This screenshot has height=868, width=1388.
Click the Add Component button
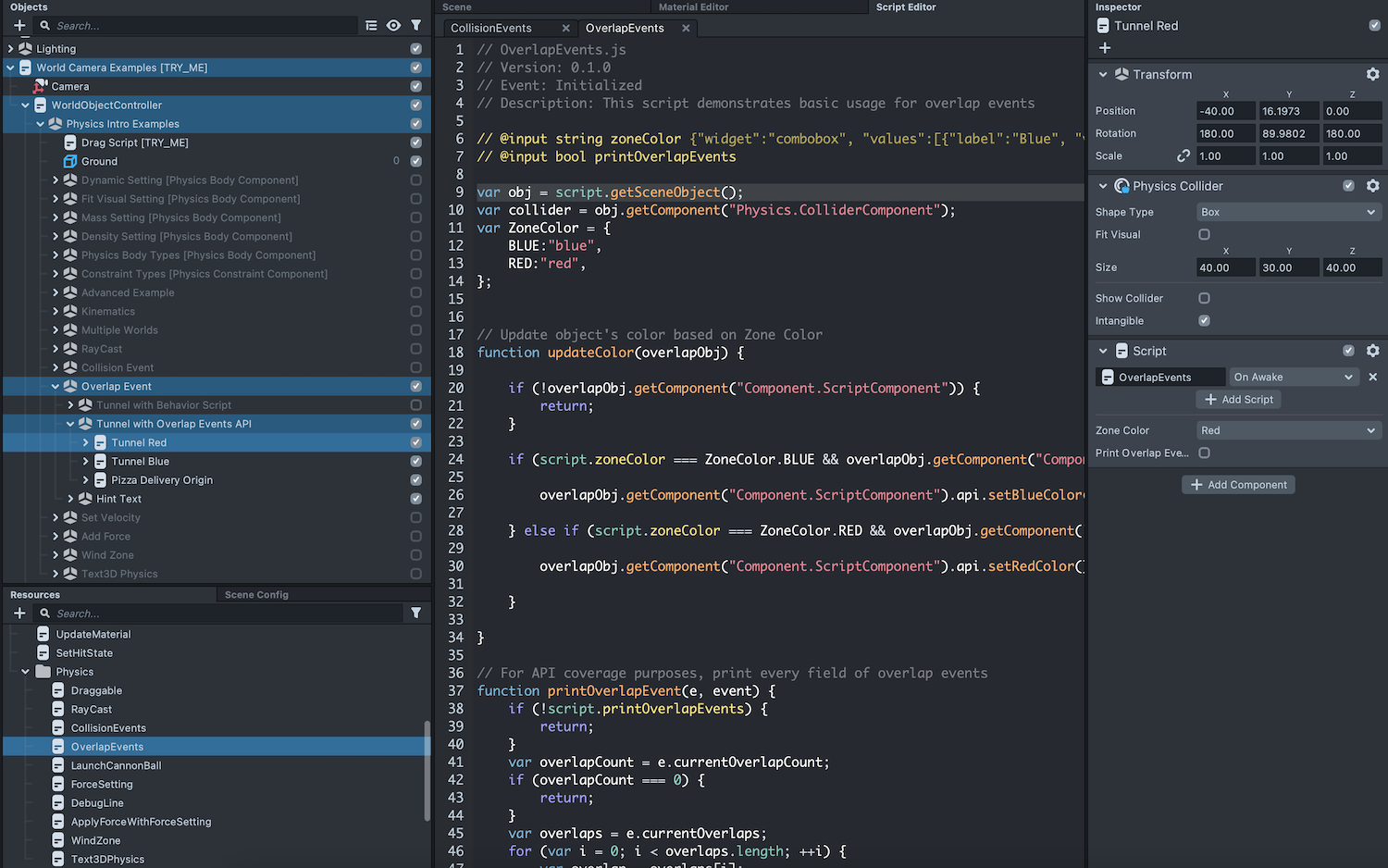(x=1238, y=485)
